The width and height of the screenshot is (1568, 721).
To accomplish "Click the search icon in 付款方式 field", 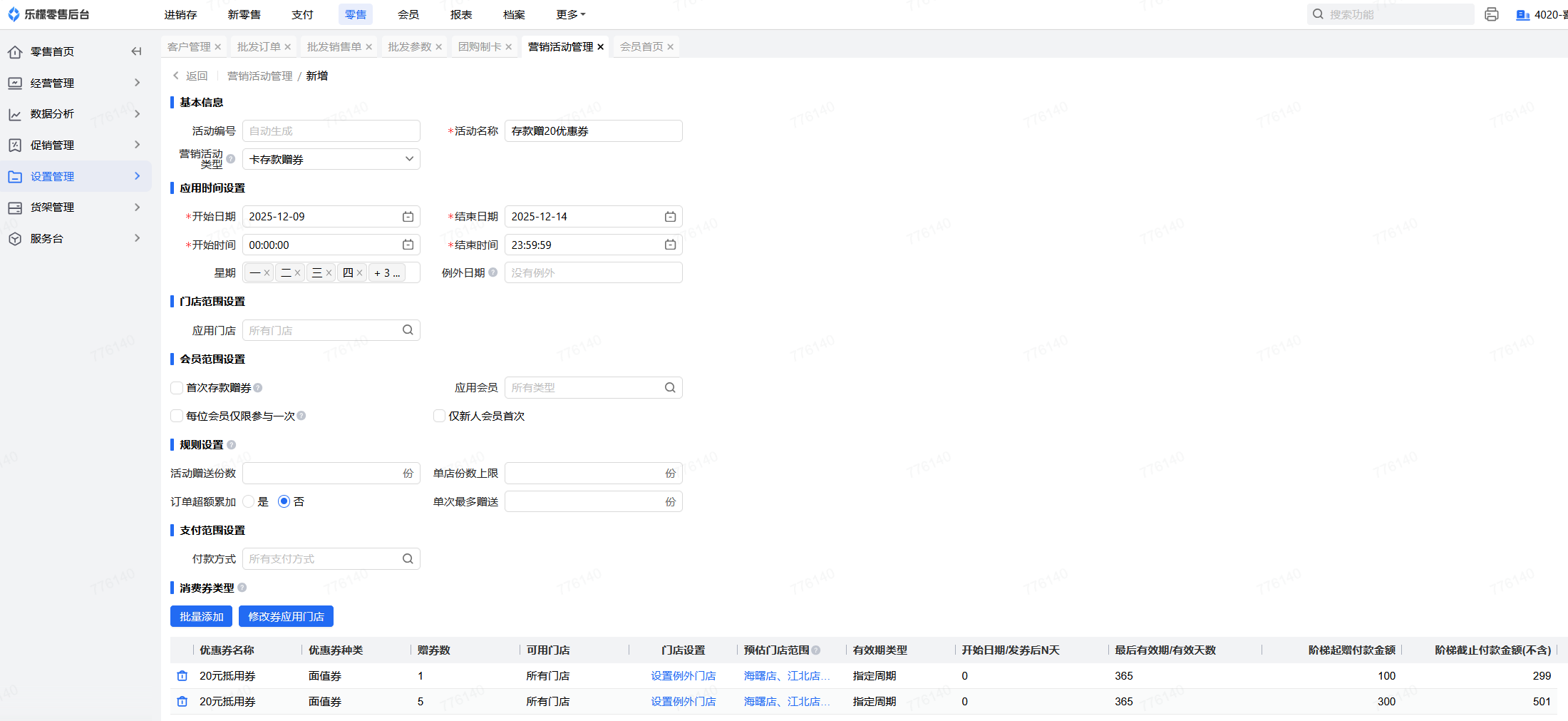I will tap(408, 558).
